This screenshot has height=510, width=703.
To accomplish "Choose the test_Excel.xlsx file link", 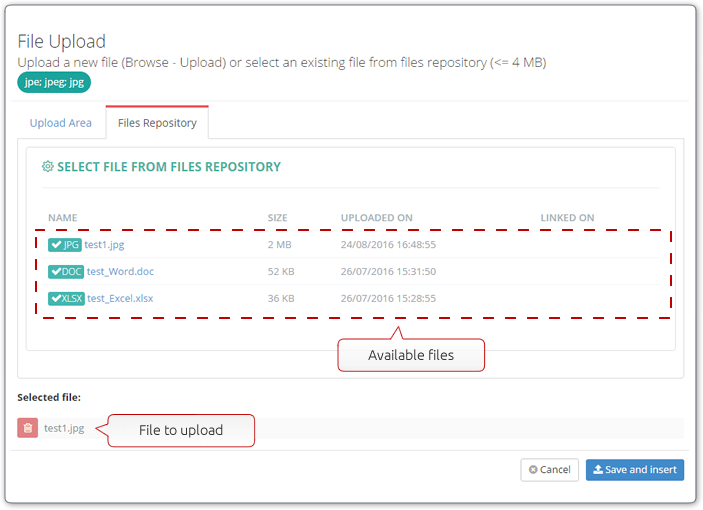I will (x=120, y=298).
